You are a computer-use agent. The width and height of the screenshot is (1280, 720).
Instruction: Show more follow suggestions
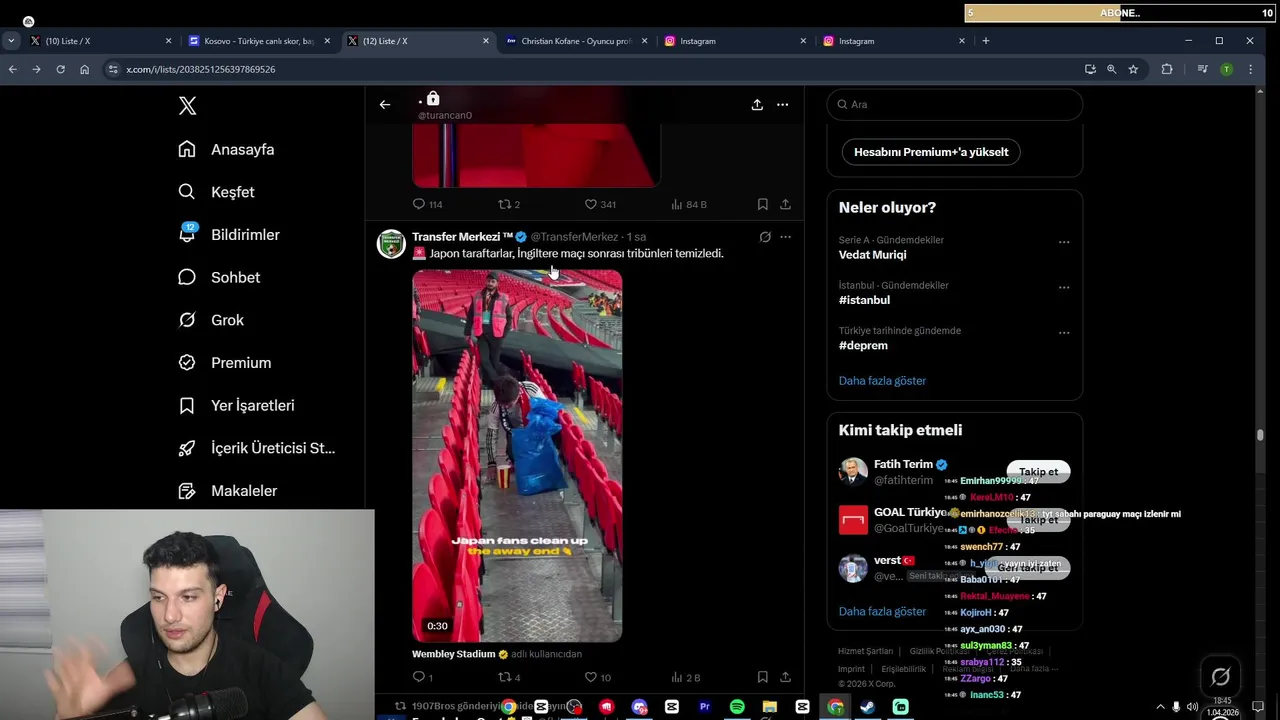click(x=882, y=611)
